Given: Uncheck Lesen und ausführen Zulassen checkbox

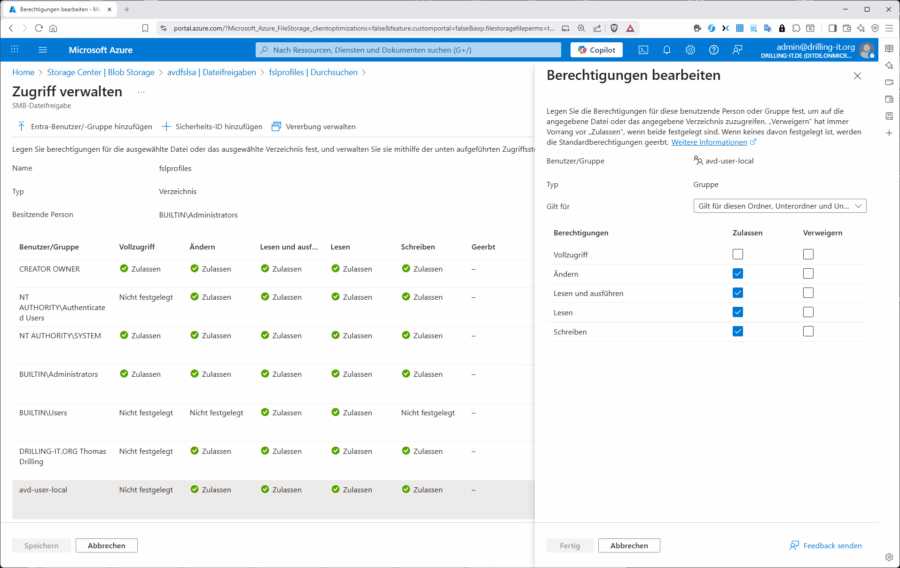Looking at the screenshot, I should pos(738,293).
